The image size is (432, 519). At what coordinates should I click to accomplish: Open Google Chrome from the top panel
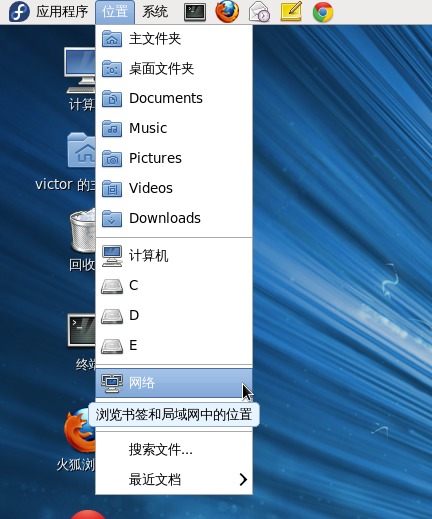point(323,12)
